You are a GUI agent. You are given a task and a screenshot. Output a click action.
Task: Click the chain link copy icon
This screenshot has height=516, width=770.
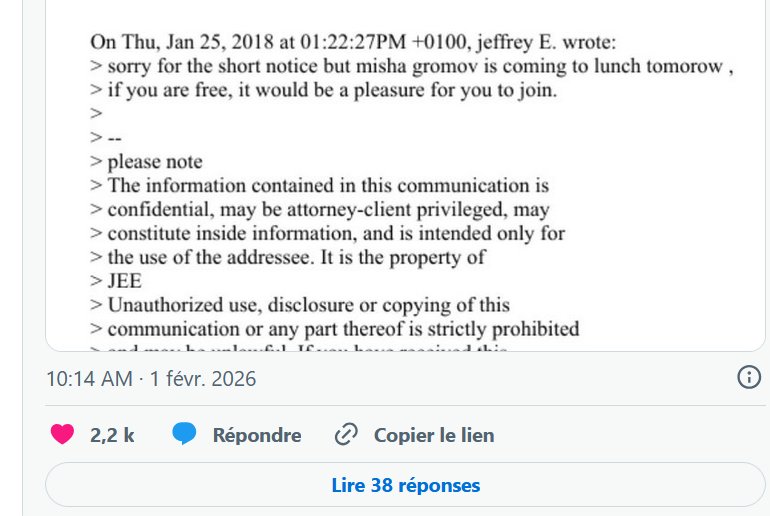[x=346, y=435]
